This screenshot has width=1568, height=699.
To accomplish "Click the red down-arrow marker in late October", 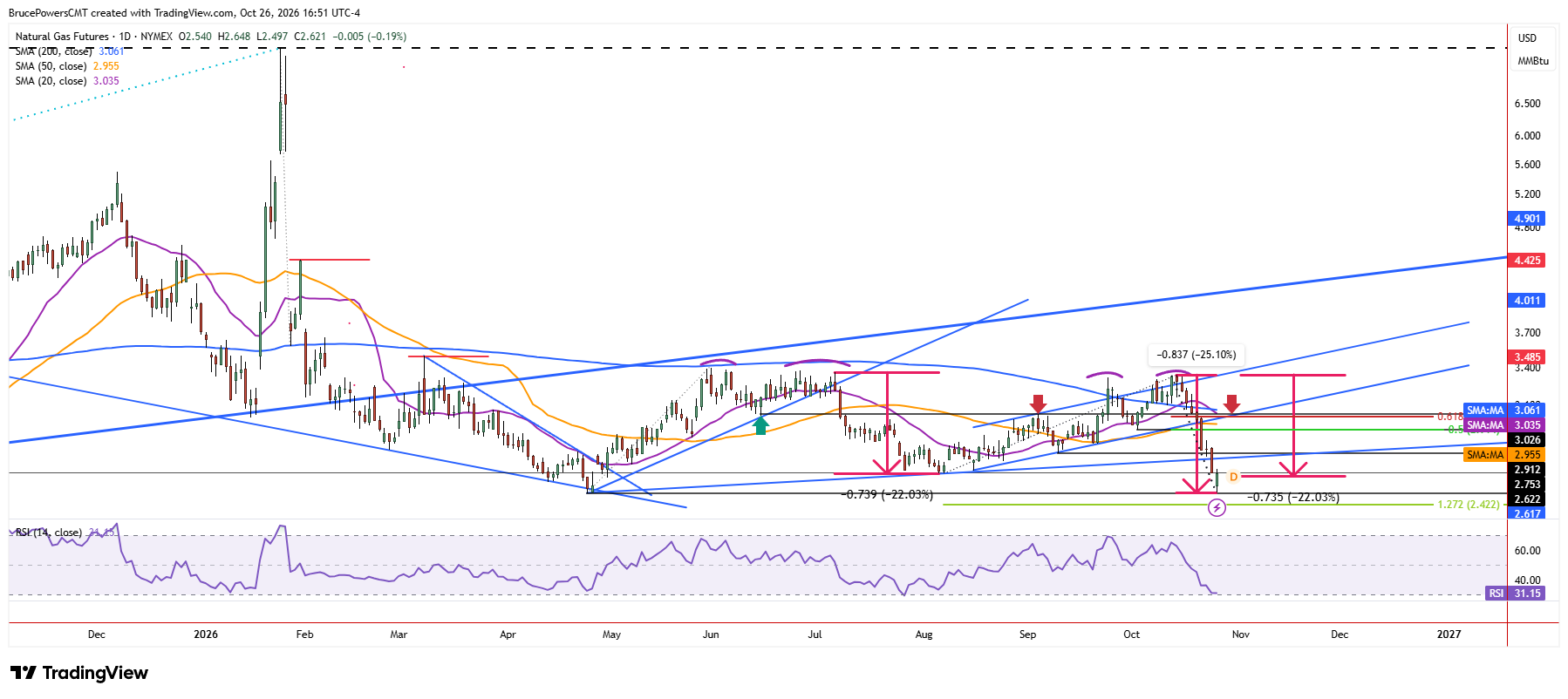I will point(1231,404).
